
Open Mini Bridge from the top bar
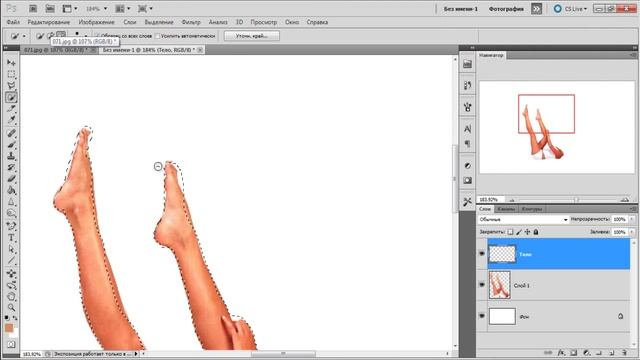pos(50,8)
